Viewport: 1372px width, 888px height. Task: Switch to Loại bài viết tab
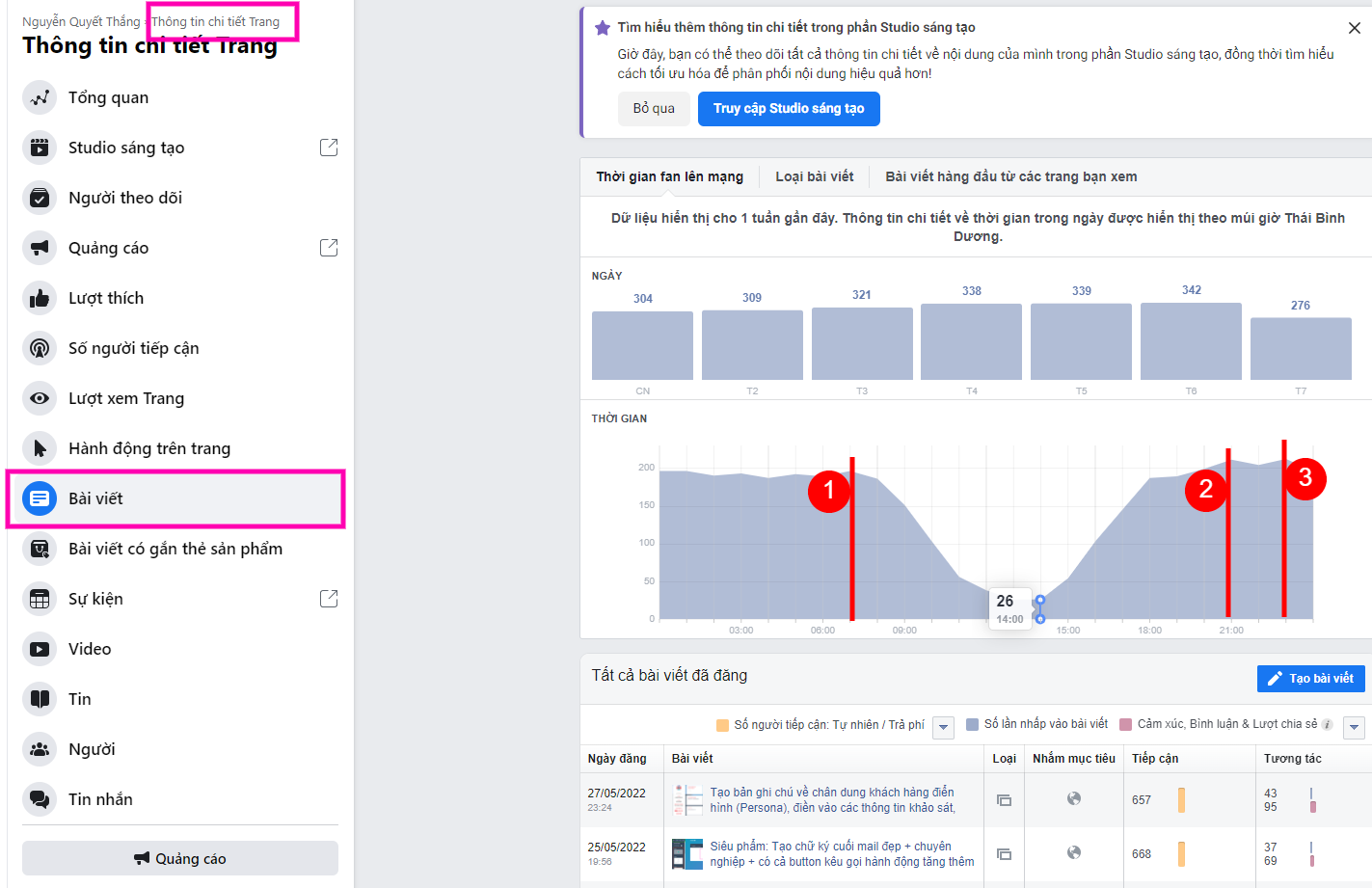click(x=815, y=176)
